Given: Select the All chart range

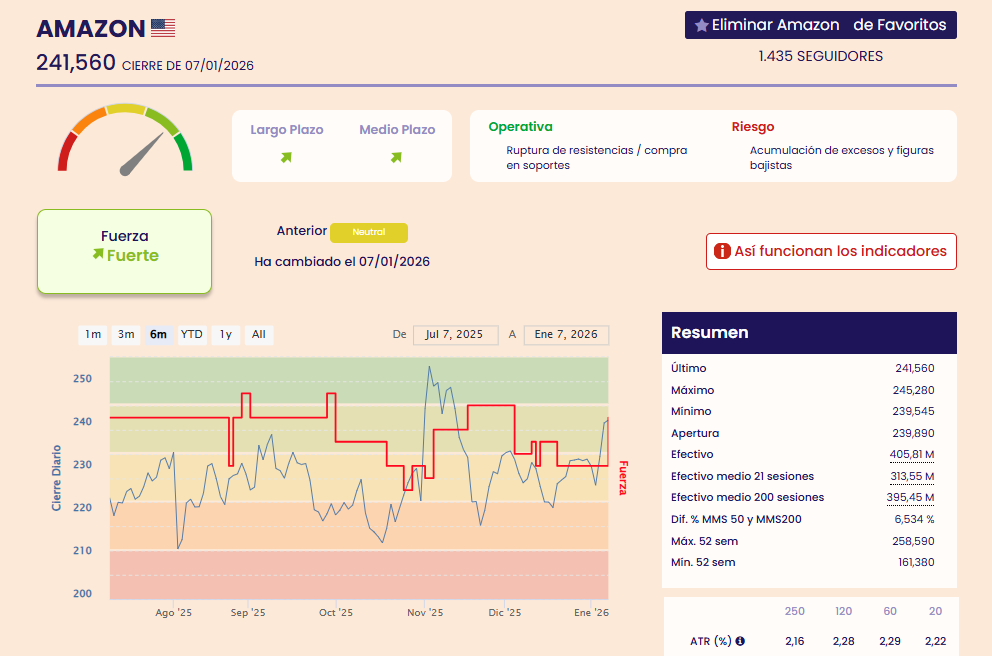Looking at the screenshot, I should pos(258,335).
